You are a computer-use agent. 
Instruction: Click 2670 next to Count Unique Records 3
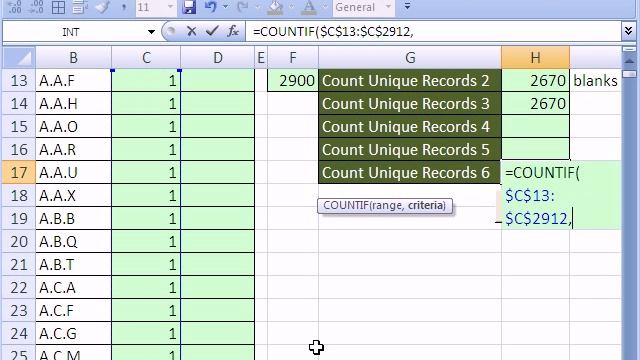click(536, 103)
